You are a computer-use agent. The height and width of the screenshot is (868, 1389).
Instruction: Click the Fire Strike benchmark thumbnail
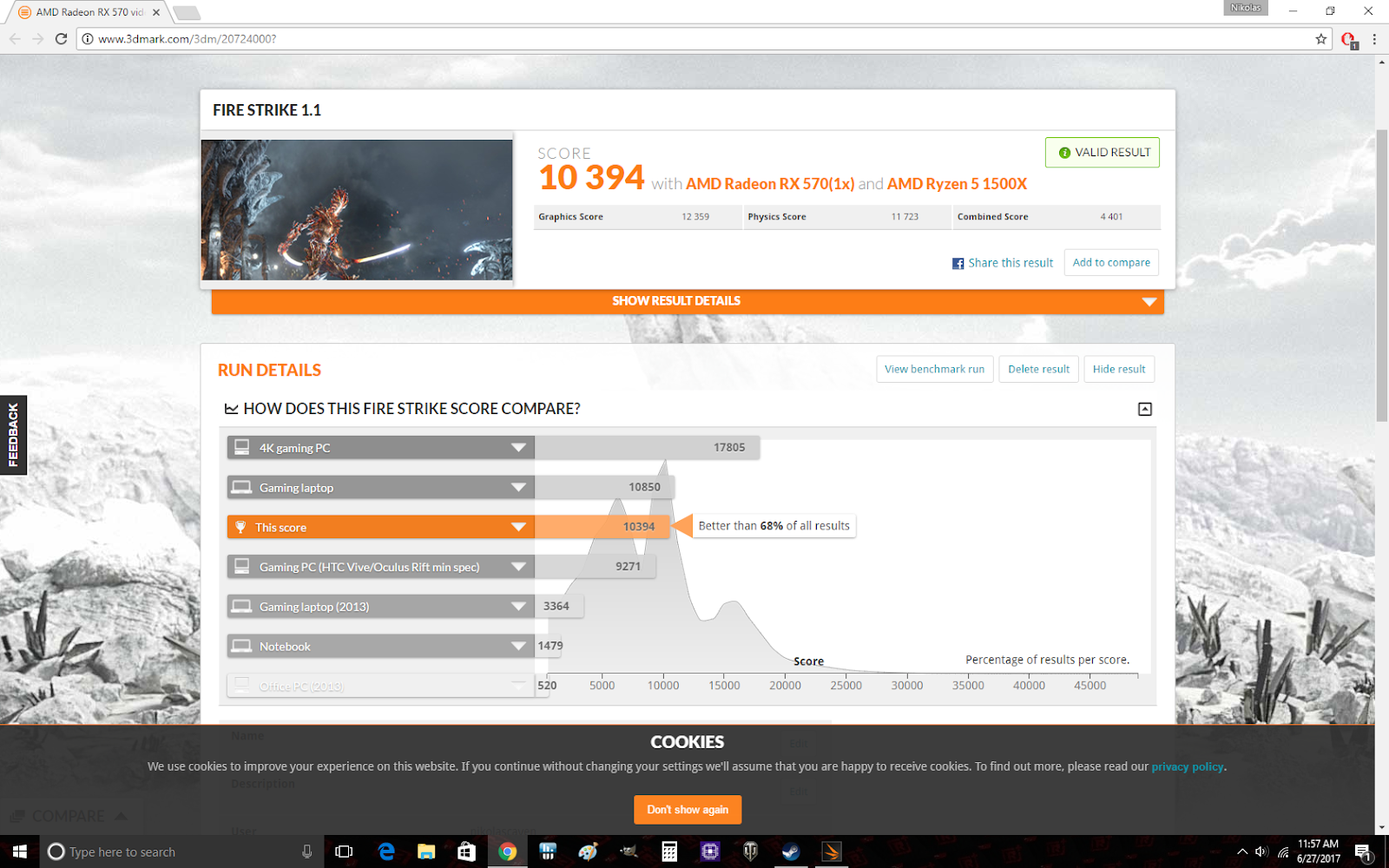pos(357,210)
